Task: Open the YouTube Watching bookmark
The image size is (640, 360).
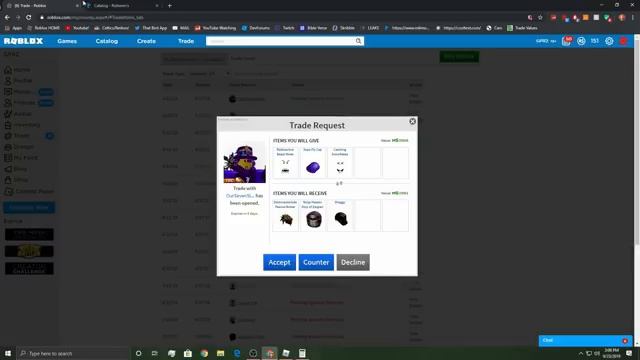Action: (216, 28)
